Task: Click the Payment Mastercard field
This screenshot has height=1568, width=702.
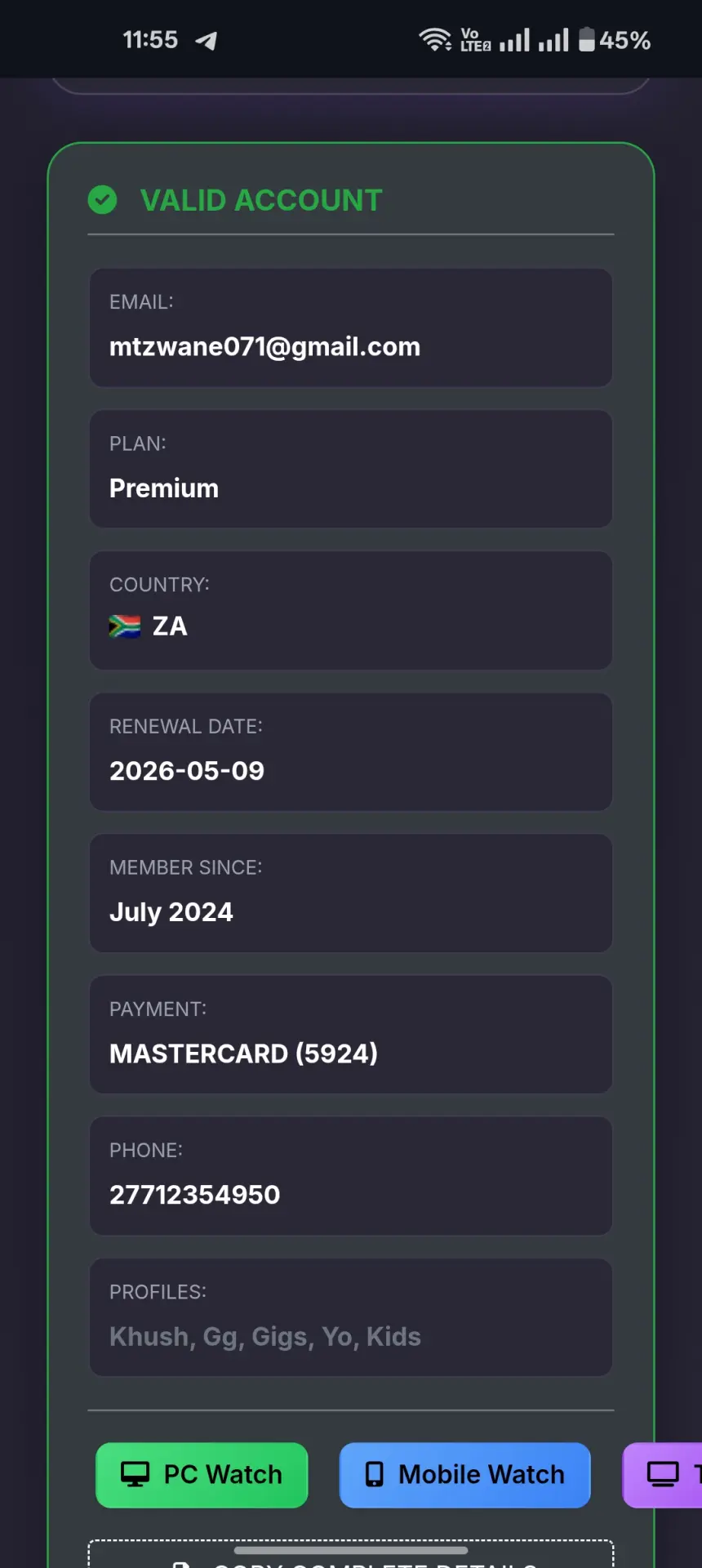Action: pyautogui.click(x=351, y=1035)
